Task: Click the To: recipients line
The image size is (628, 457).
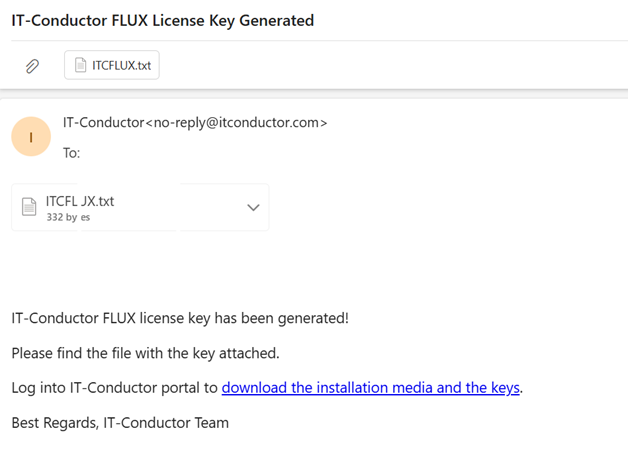Action: click(x=72, y=153)
